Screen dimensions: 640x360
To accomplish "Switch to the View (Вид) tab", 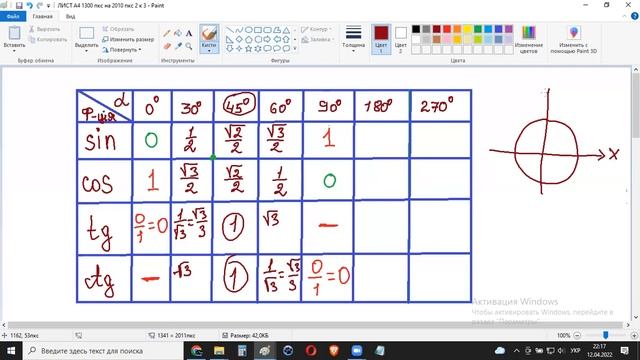I will tap(70, 16).
